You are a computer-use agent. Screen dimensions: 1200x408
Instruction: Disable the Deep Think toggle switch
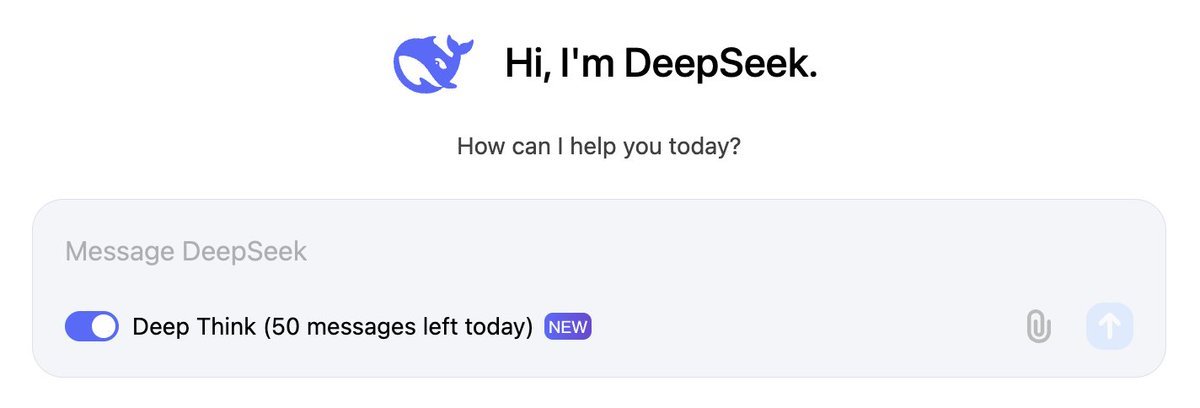point(91,327)
